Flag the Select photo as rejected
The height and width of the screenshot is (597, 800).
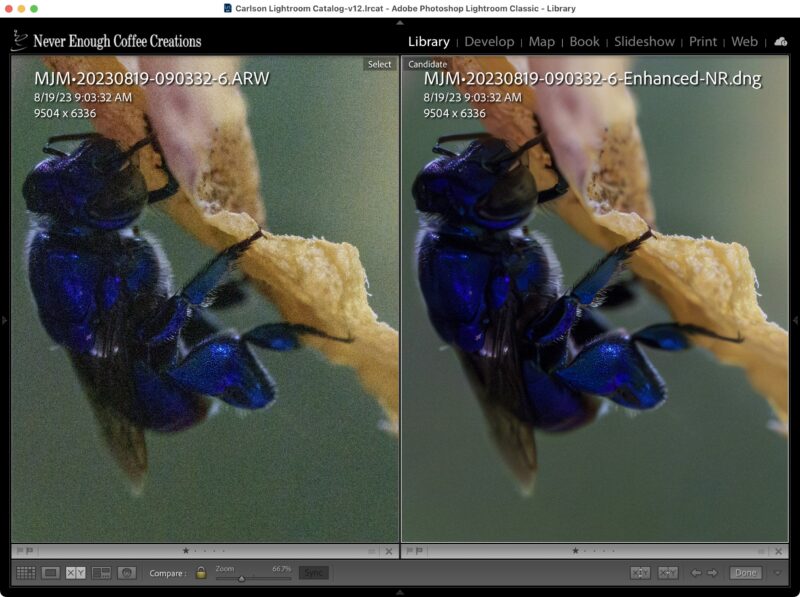[30, 551]
